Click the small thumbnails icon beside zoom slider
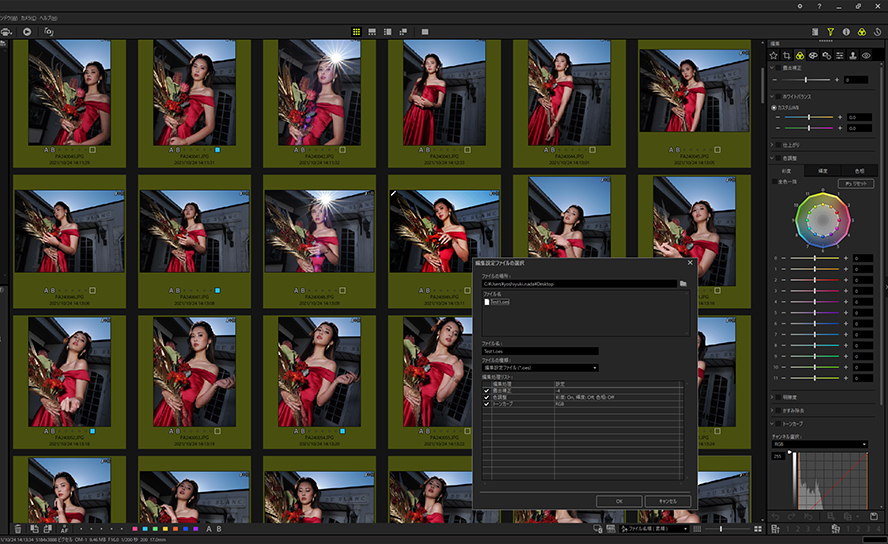888x544 pixels. point(697,529)
